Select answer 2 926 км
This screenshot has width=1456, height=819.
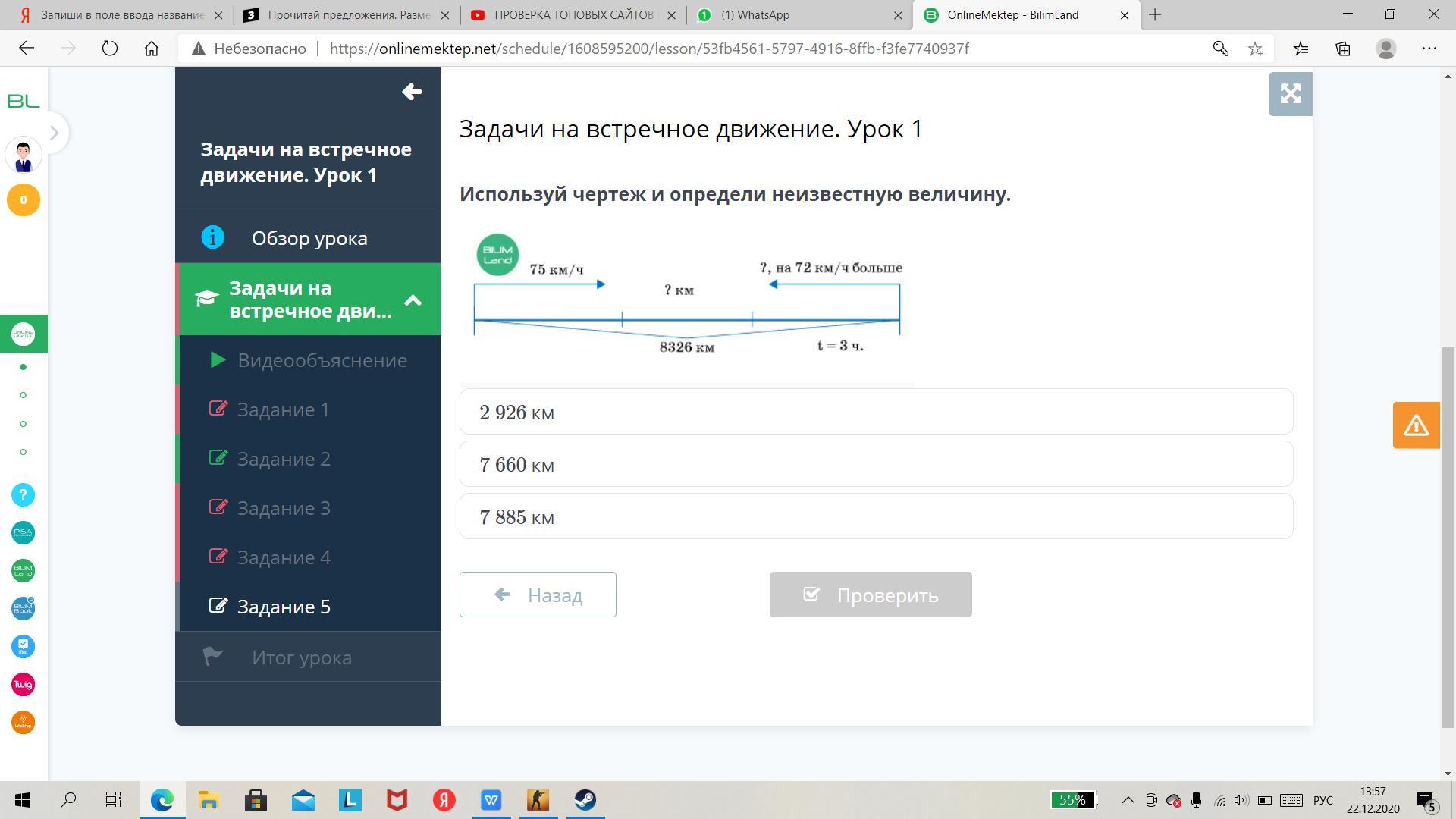(876, 412)
